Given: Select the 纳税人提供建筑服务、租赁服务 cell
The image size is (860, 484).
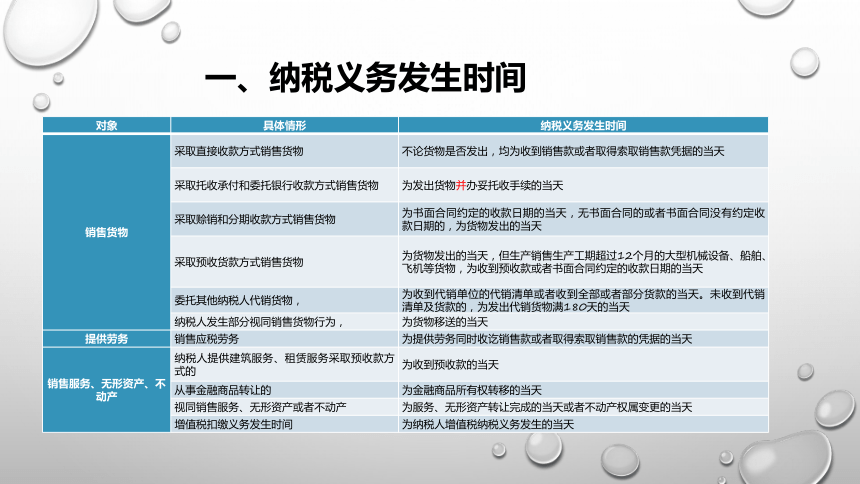Looking at the screenshot, I should (284, 364).
